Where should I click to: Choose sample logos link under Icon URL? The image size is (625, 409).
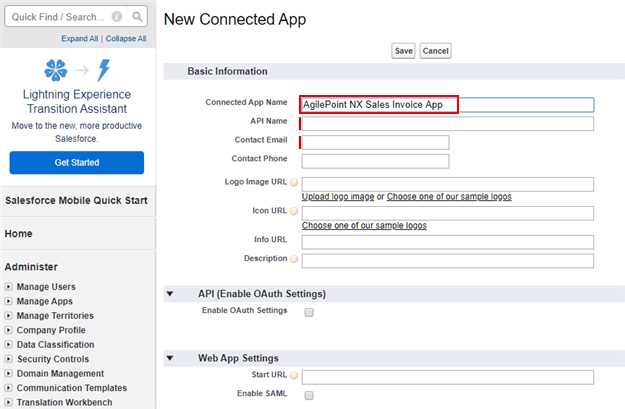364,226
